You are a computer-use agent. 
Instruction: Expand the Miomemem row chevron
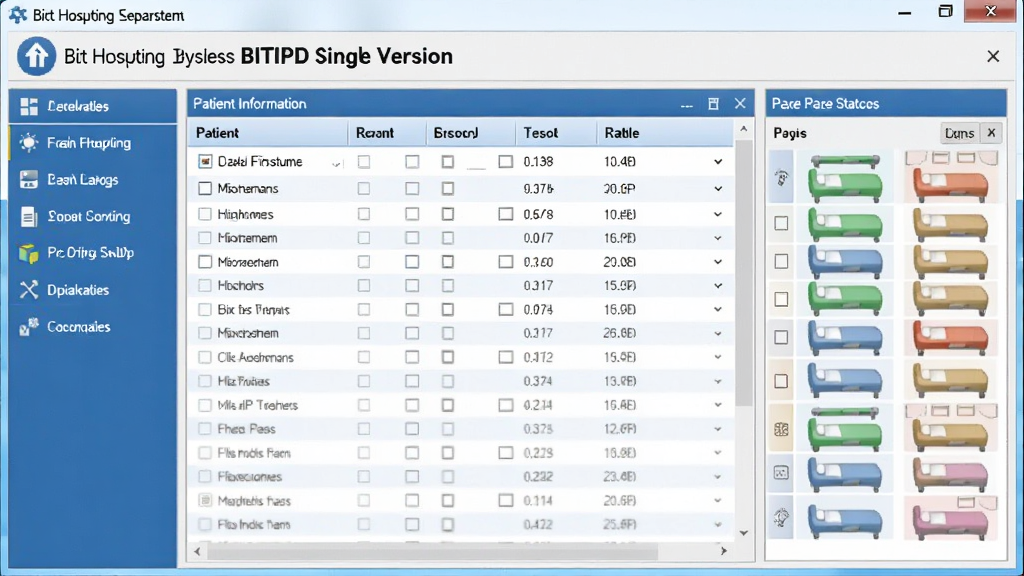pyautogui.click(x=718, y=238)
